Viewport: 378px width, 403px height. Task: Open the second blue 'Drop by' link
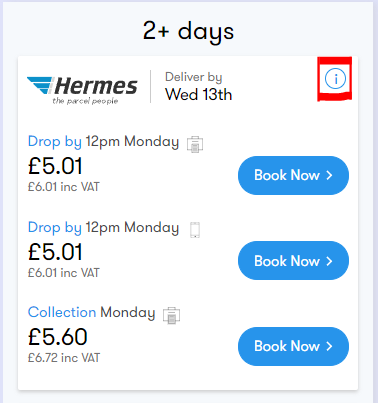[55, 228]
